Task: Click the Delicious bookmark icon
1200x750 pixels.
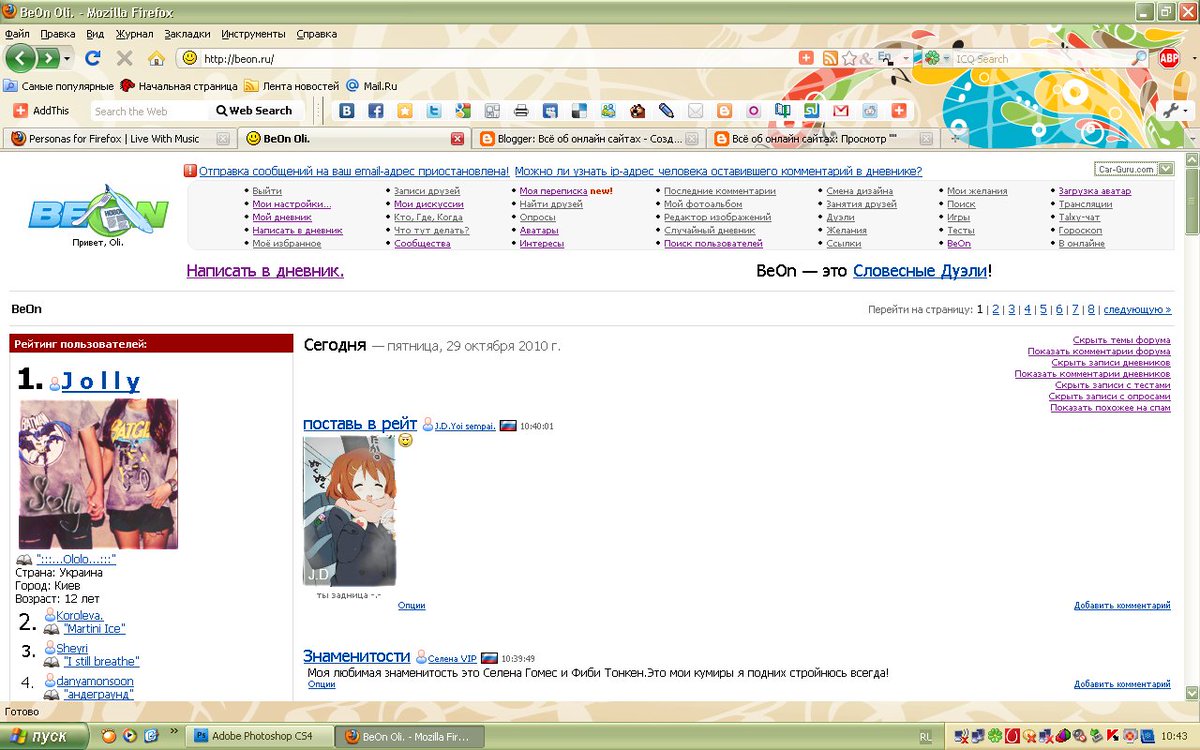Action: 579,111
